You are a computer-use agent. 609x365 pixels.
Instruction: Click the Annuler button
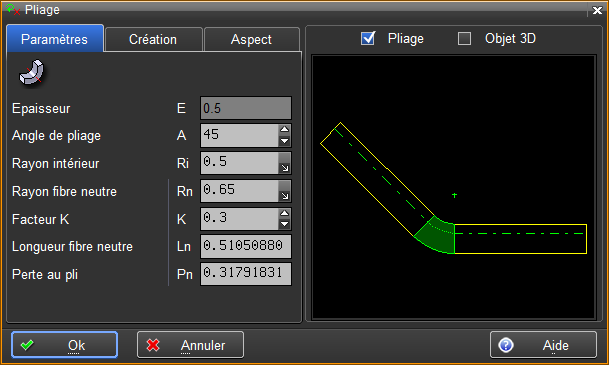(190, 344)
